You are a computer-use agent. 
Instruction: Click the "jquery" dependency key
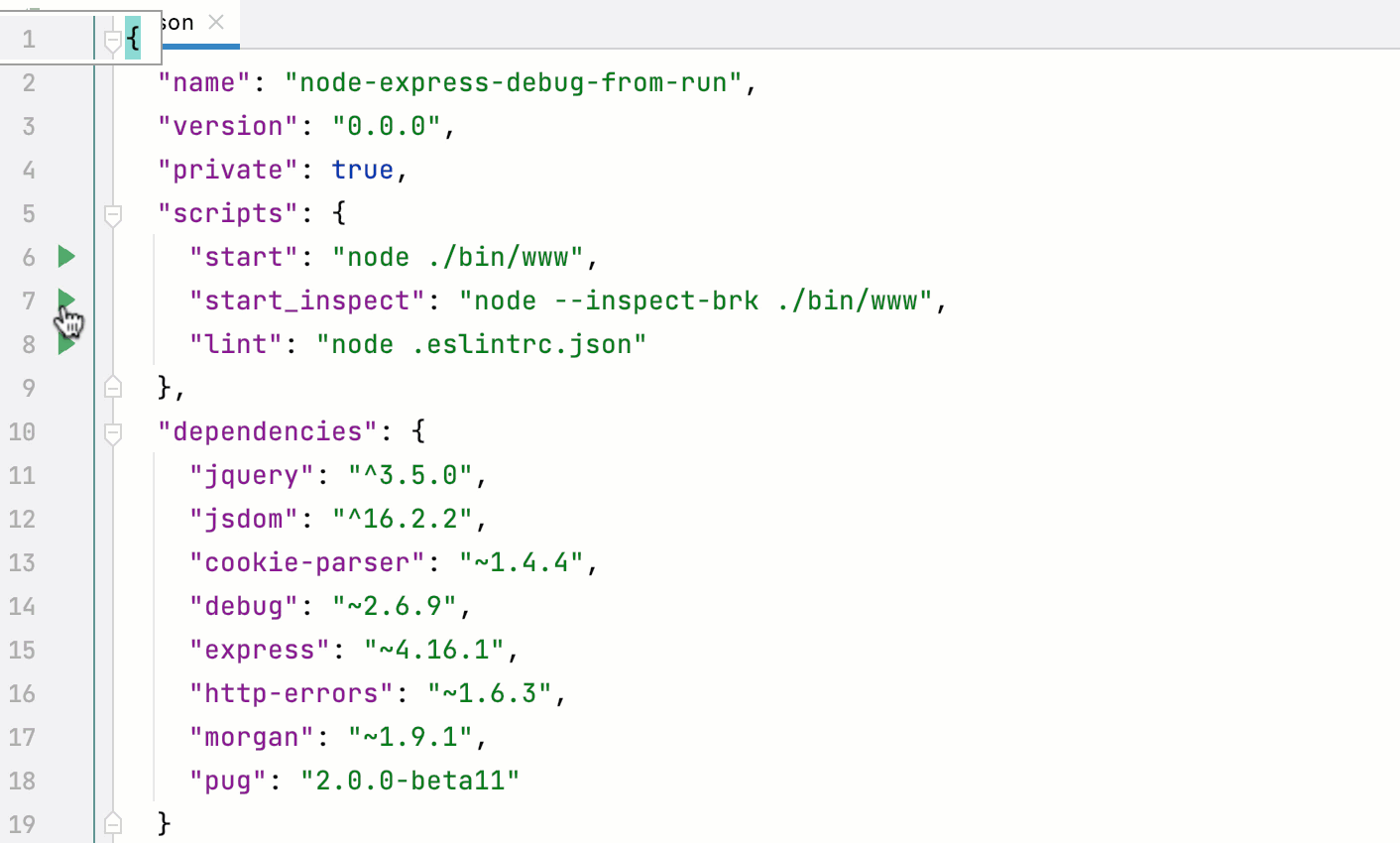pos(250,475)
